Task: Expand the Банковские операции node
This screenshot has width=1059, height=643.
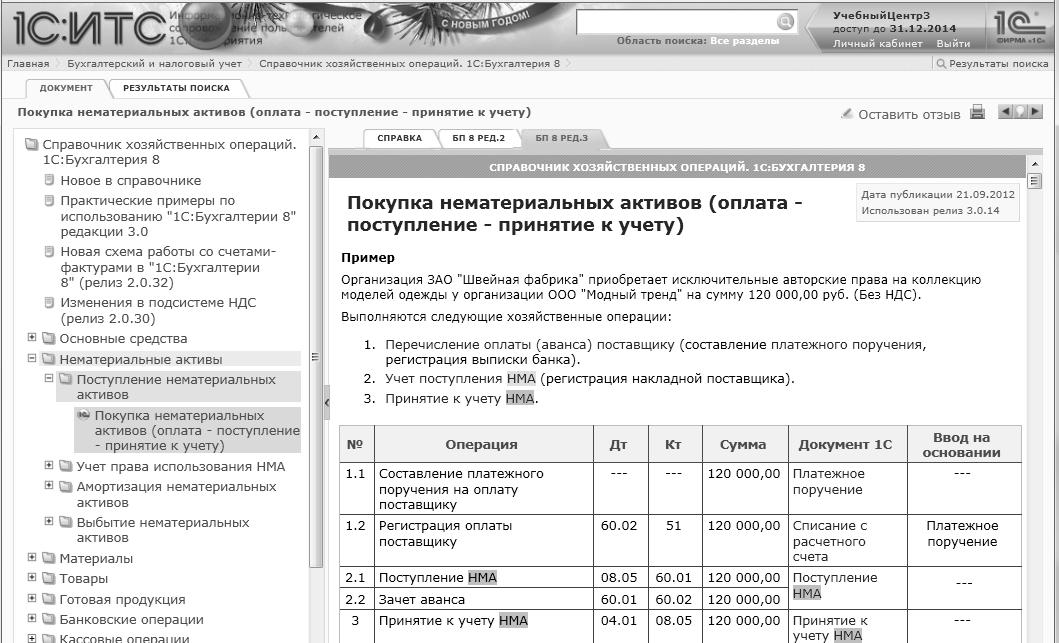Action: pyautogui.click(x=32, y=619)
